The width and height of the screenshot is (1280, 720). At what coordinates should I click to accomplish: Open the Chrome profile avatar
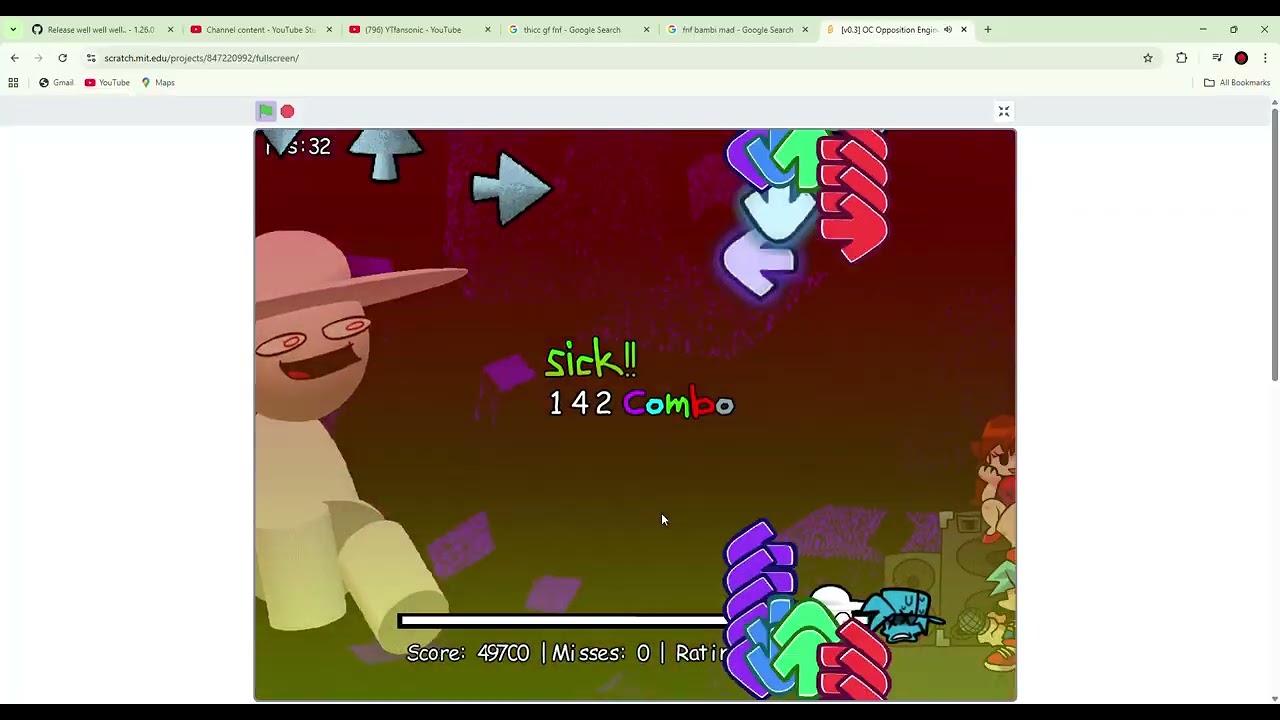coord(1241,58)
